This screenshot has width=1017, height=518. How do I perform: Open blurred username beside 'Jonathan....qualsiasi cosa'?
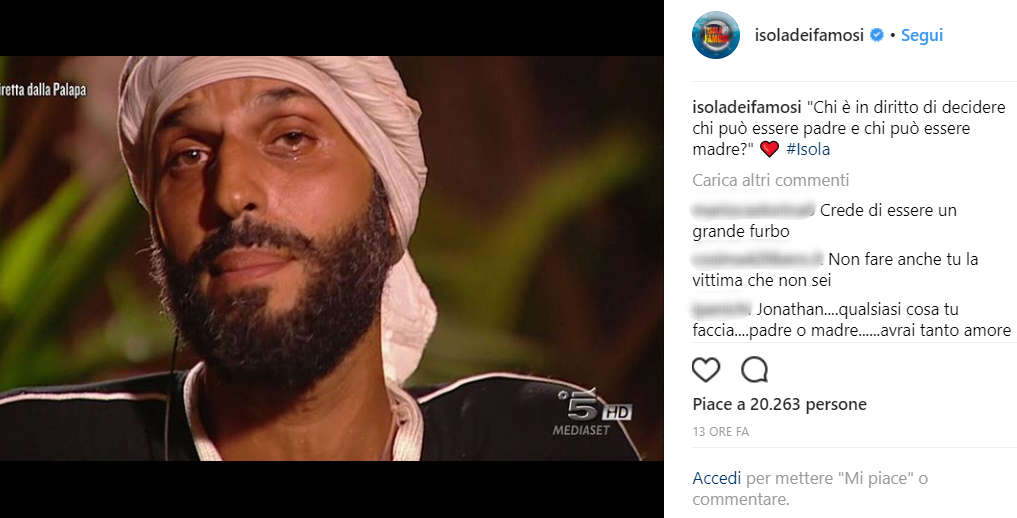722,309
